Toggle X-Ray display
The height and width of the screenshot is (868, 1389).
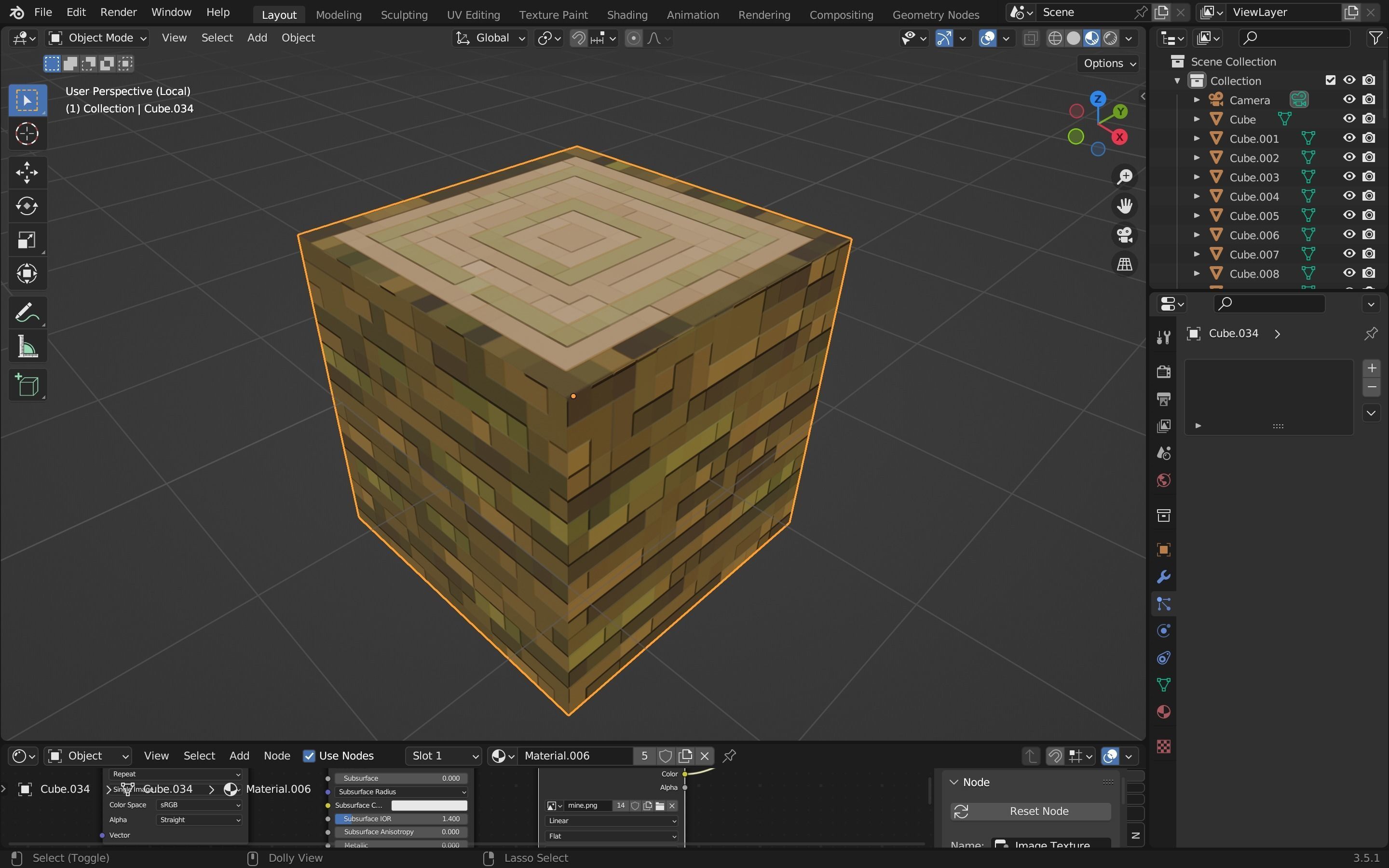1031,39
